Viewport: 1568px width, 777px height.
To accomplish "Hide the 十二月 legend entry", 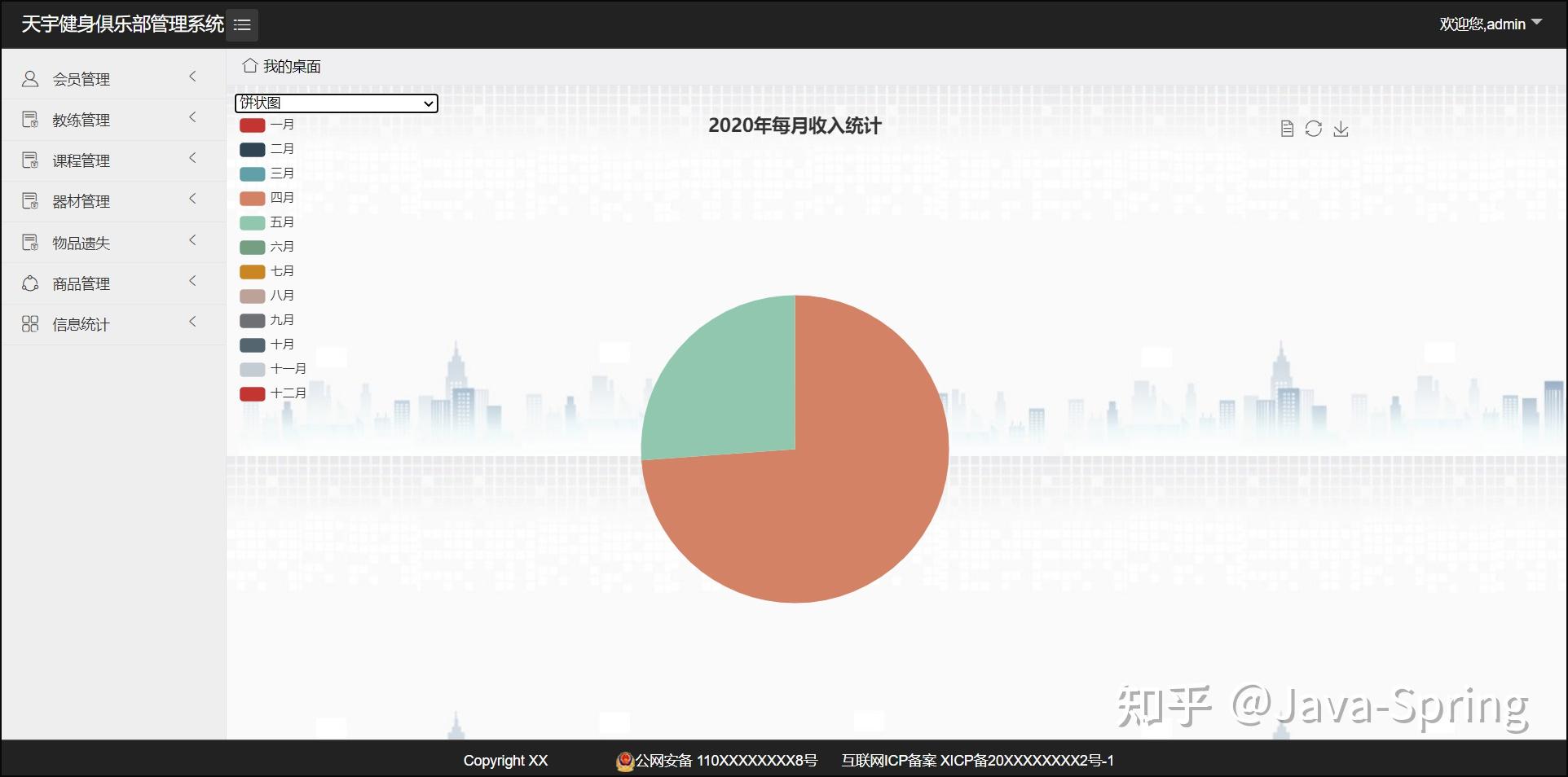I will click(273, 393).
